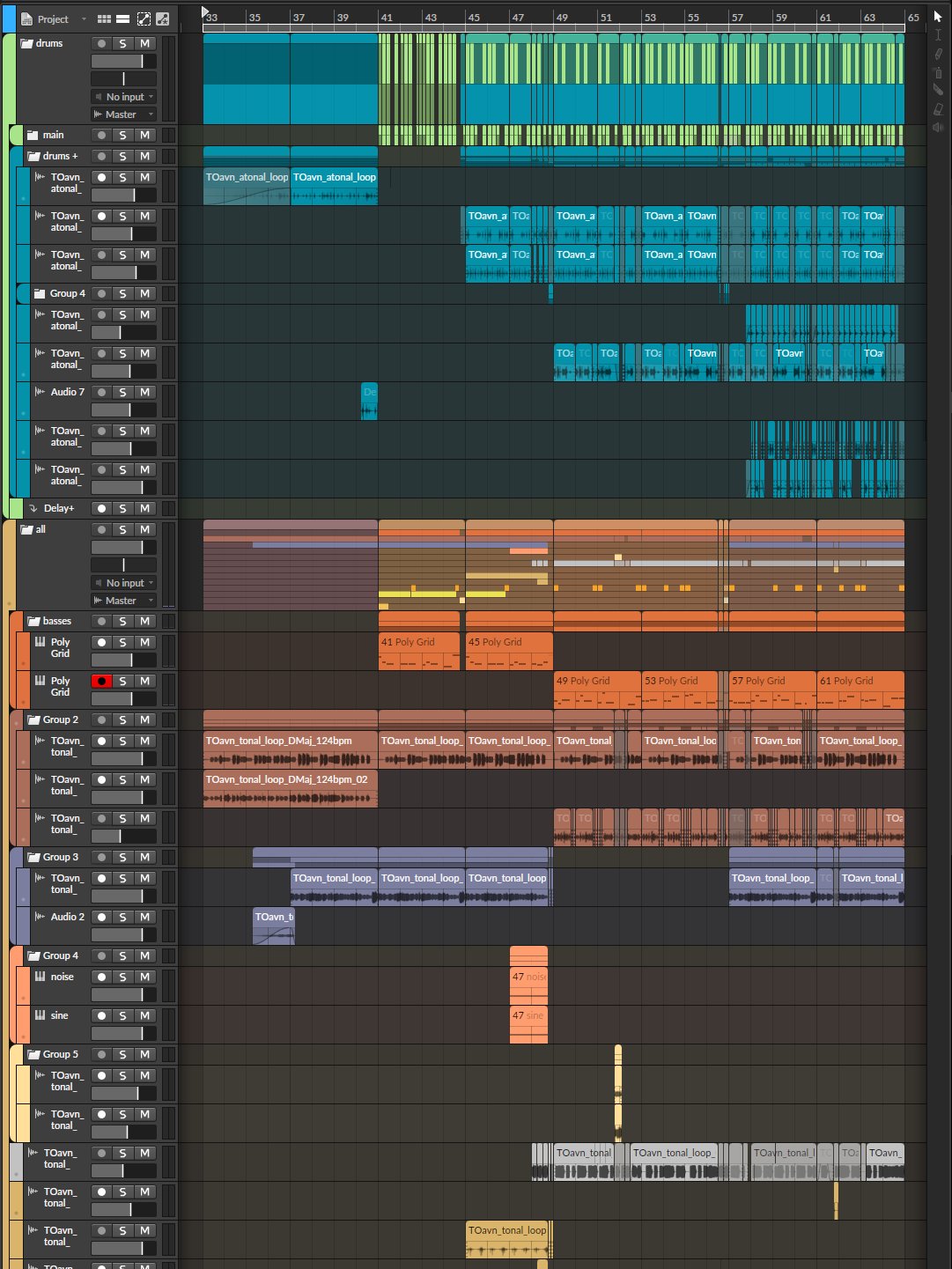The width and height of the screenshot is (952, 1269).
Task: Collapse the Group 5 folder
Action: (x=33, y=1054)
